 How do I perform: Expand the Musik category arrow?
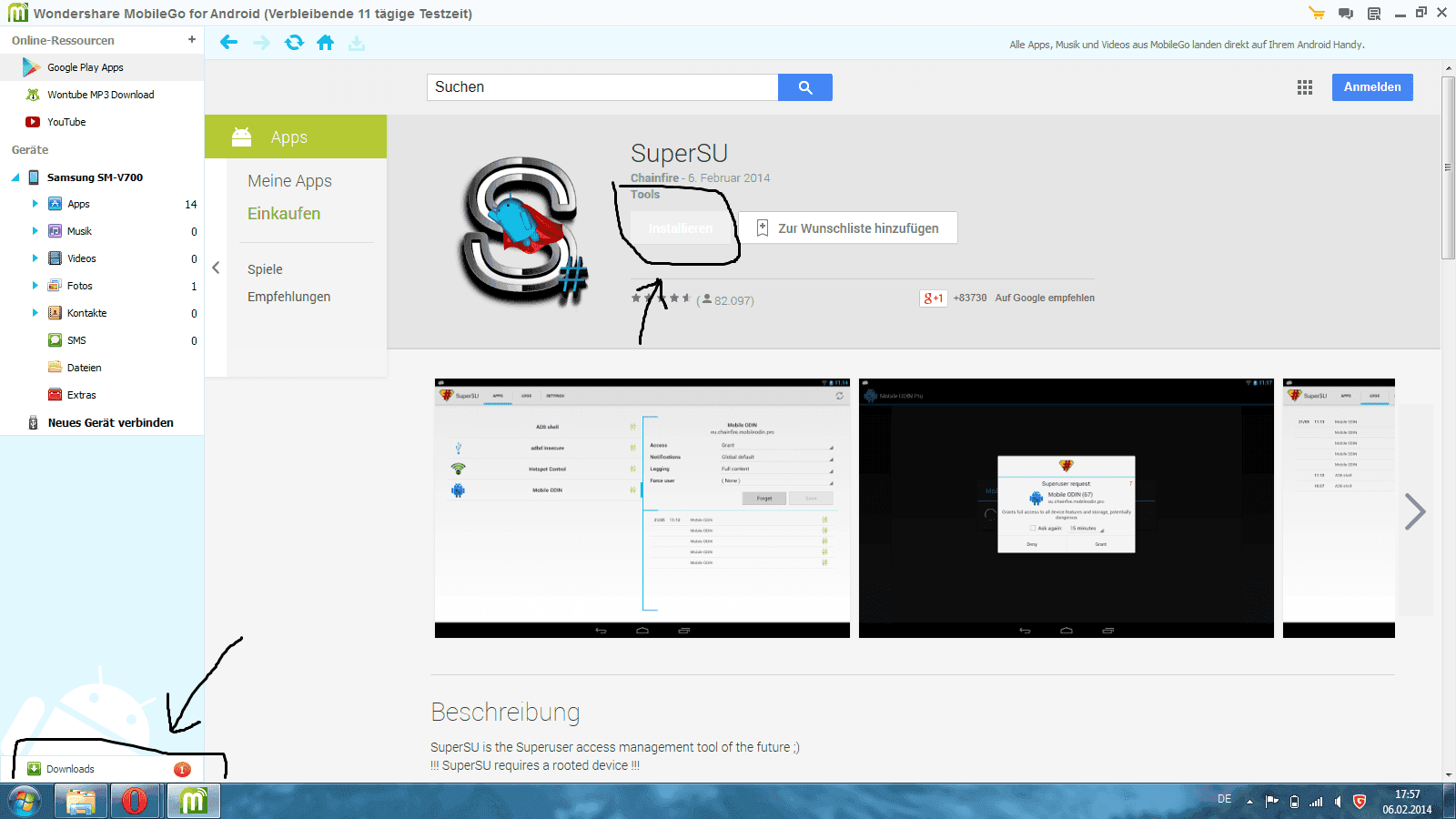(x=35, y=231)
